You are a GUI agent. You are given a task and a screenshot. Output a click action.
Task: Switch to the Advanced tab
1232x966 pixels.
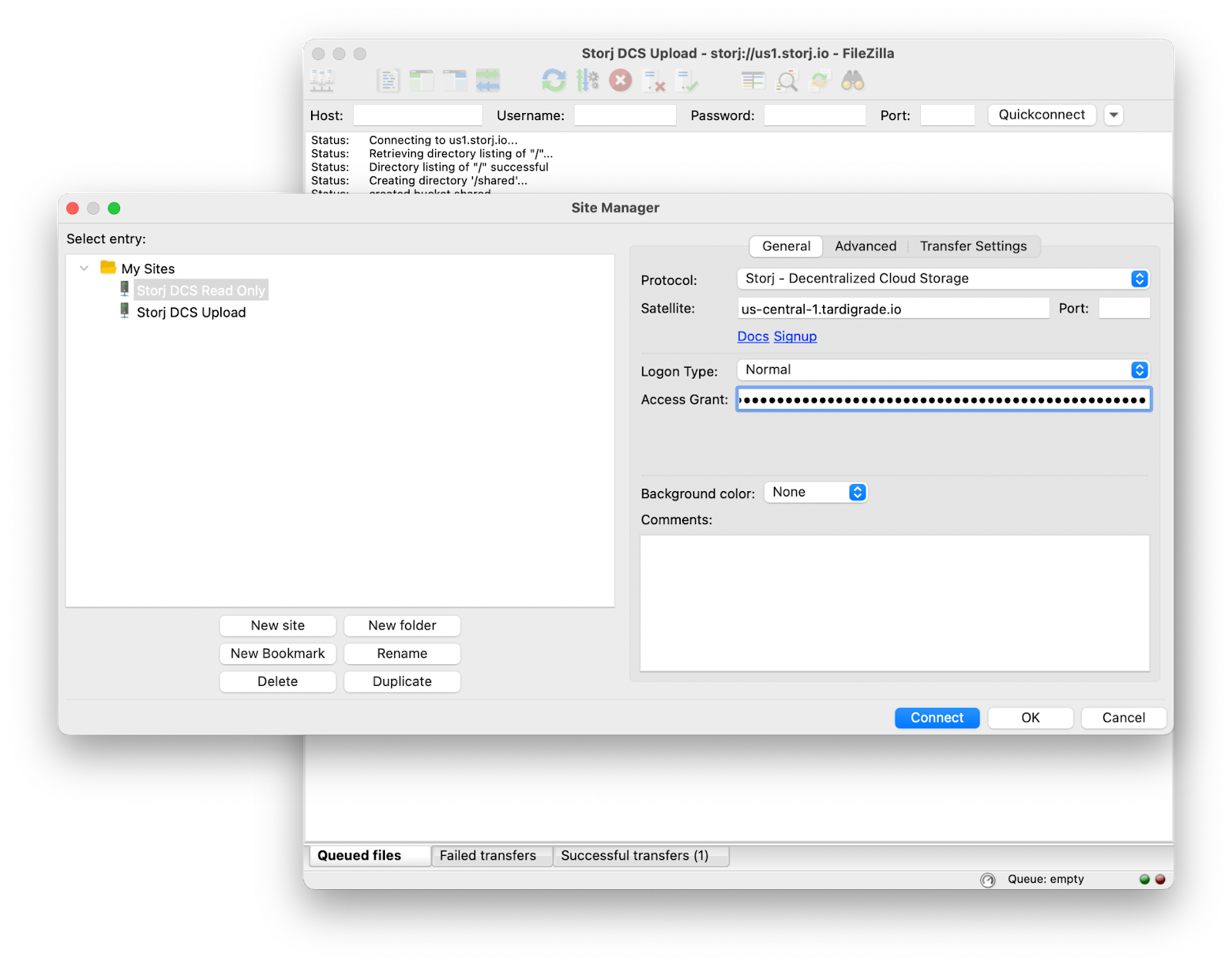tap(865, 246)
